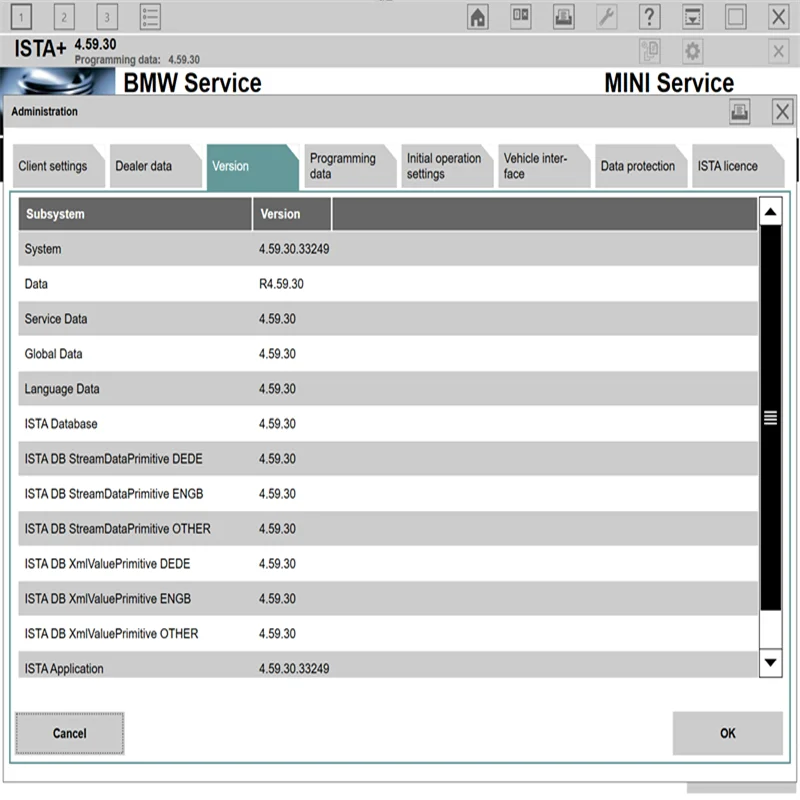Screen dimensions: 800x800
Task: Open the gear settings icon
Action: tap(692, 51)
